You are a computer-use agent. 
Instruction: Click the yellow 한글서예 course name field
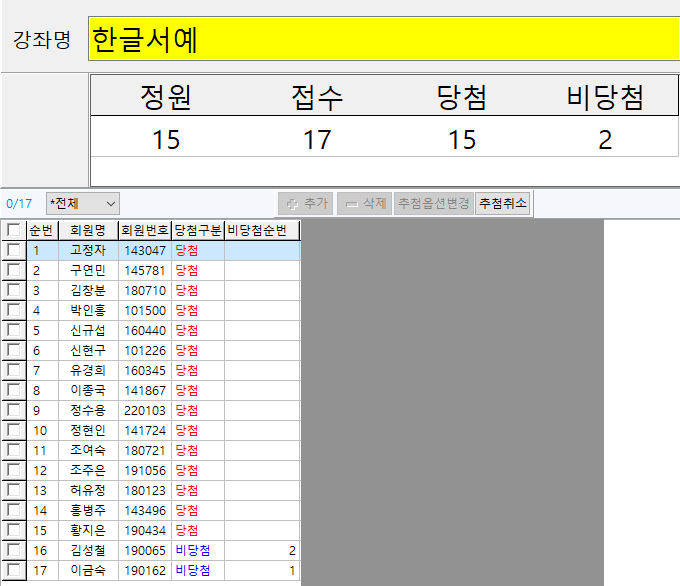383,39
